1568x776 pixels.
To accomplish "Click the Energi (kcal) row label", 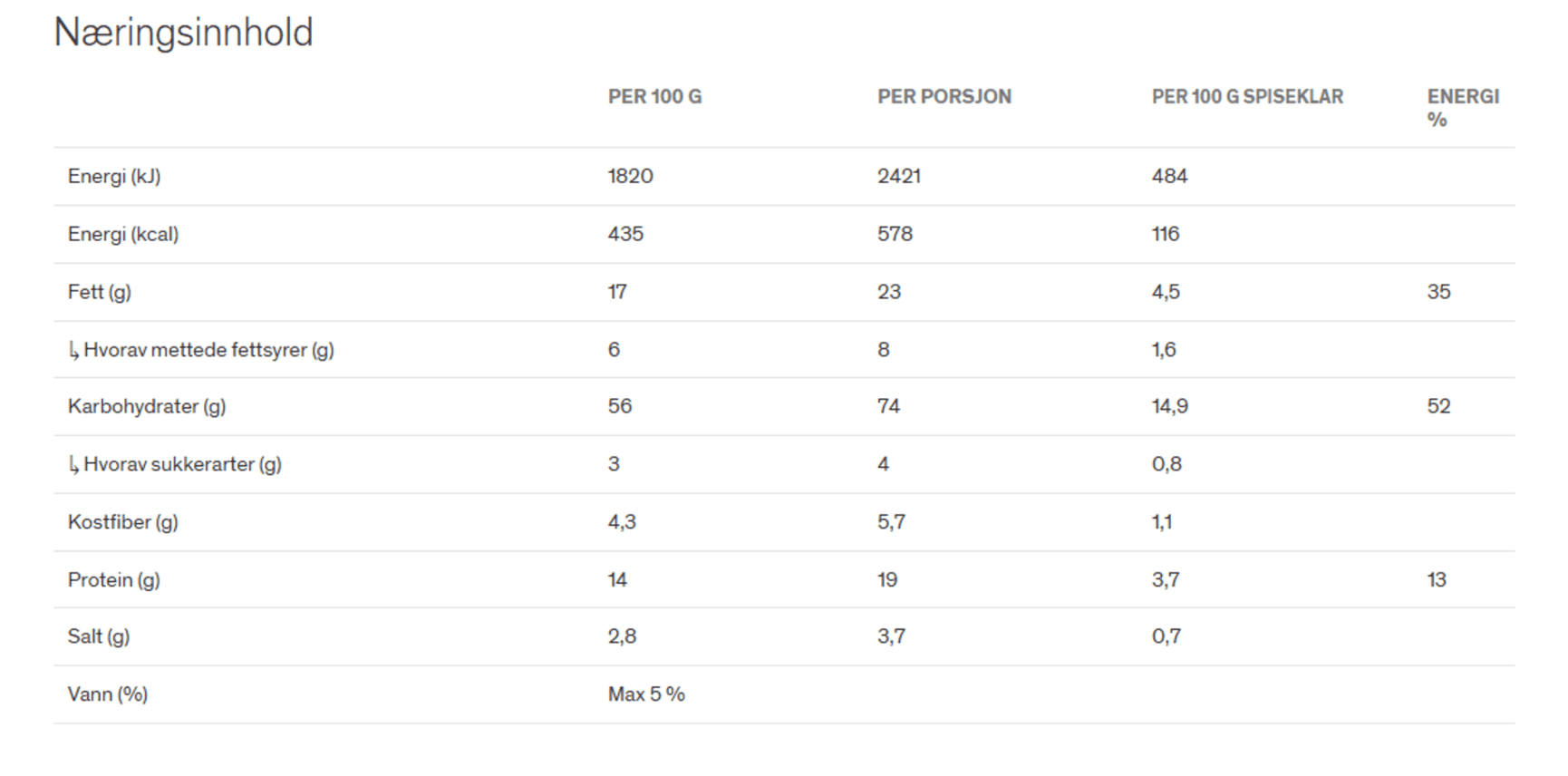I will pyautogui.click(x=123, y=234).
